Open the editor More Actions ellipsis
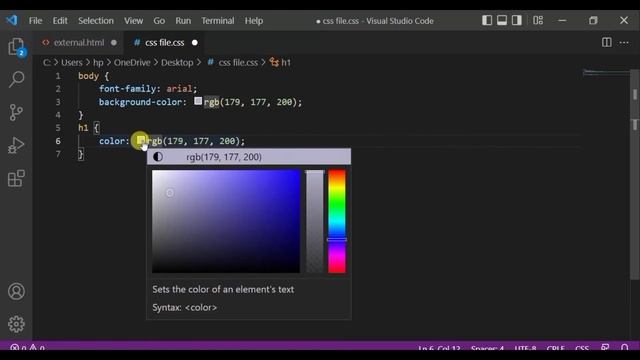 [x=624, y=42]
